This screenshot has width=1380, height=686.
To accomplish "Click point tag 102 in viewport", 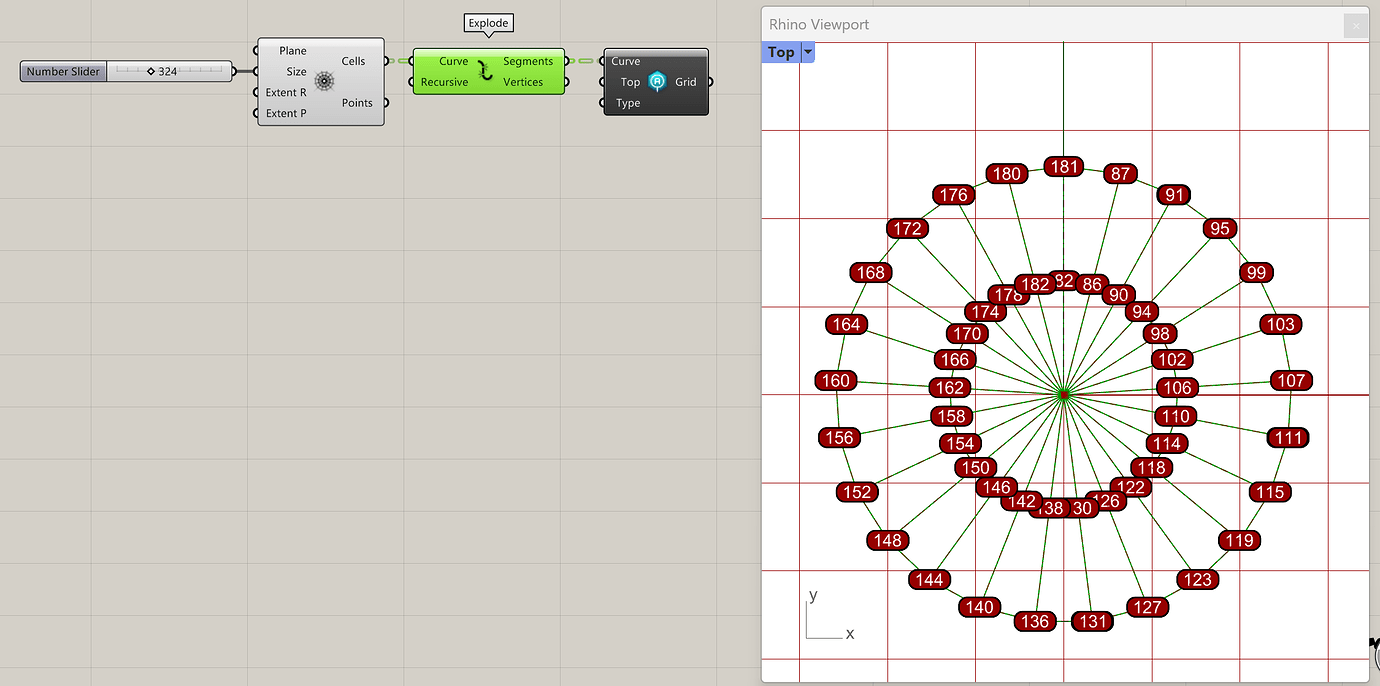I will point(1171,360).
